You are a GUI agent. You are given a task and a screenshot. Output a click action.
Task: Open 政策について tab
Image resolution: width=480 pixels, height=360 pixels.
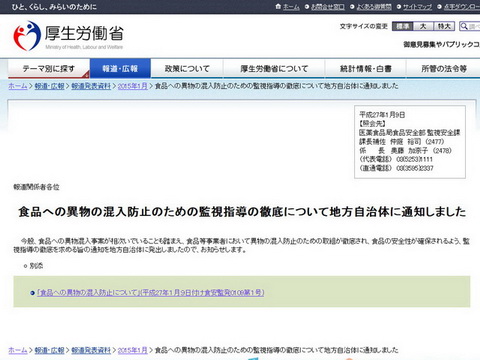(187, 69)
